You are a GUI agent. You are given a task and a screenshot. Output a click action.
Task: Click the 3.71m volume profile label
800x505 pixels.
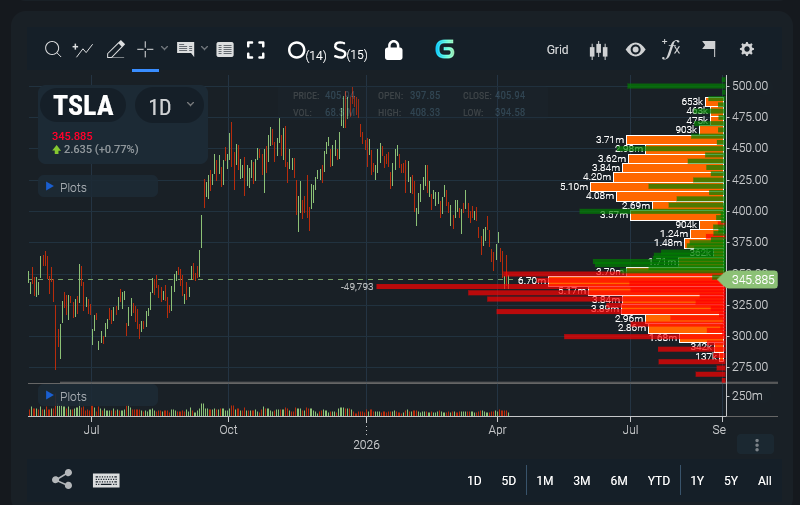pyautogui.click(x=610, y=140)
